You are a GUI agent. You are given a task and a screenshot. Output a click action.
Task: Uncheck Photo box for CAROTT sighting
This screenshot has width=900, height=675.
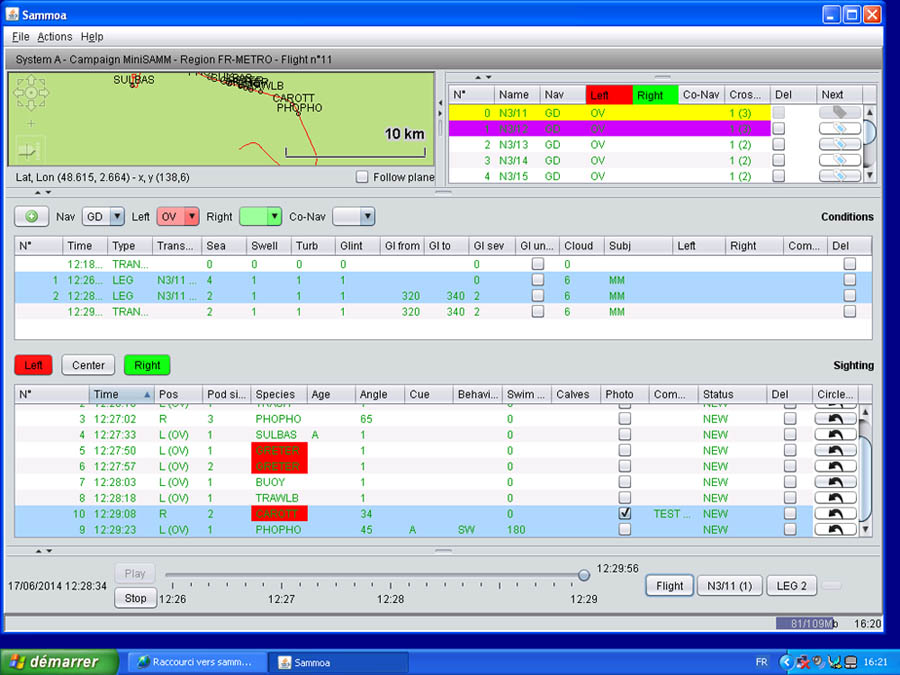625,513
